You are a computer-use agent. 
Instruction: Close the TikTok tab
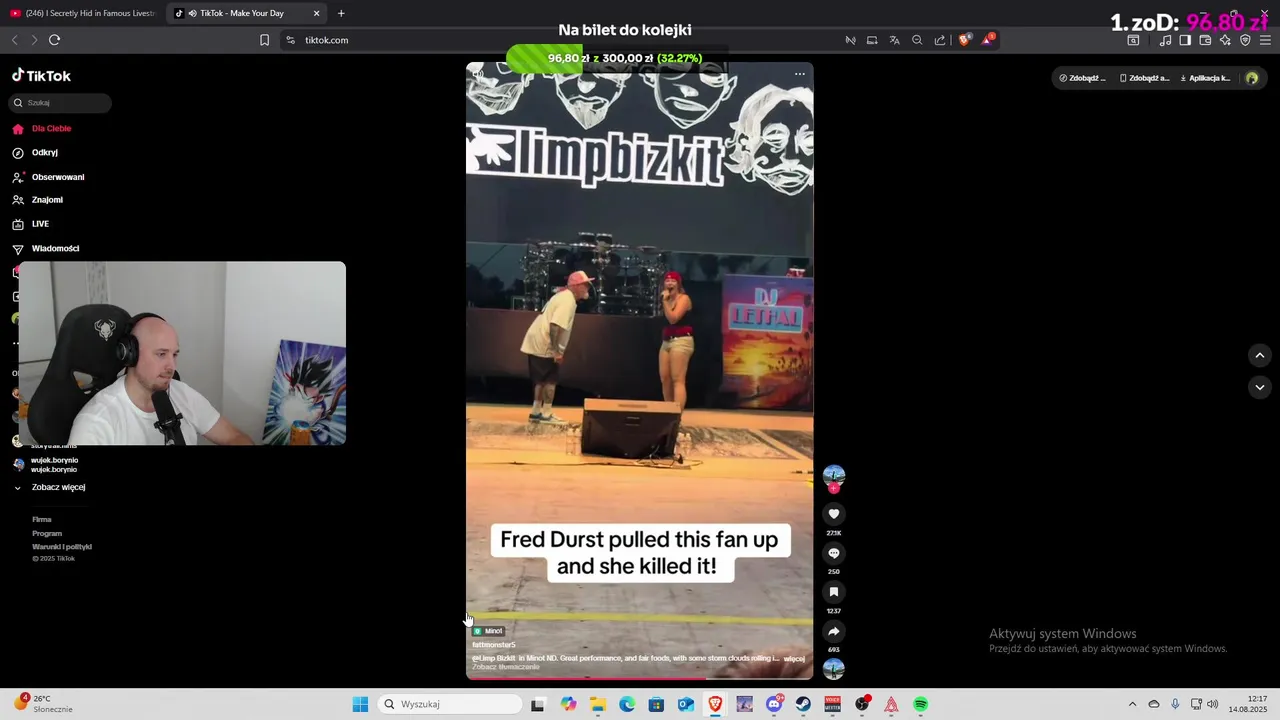[x=316, y=13]
